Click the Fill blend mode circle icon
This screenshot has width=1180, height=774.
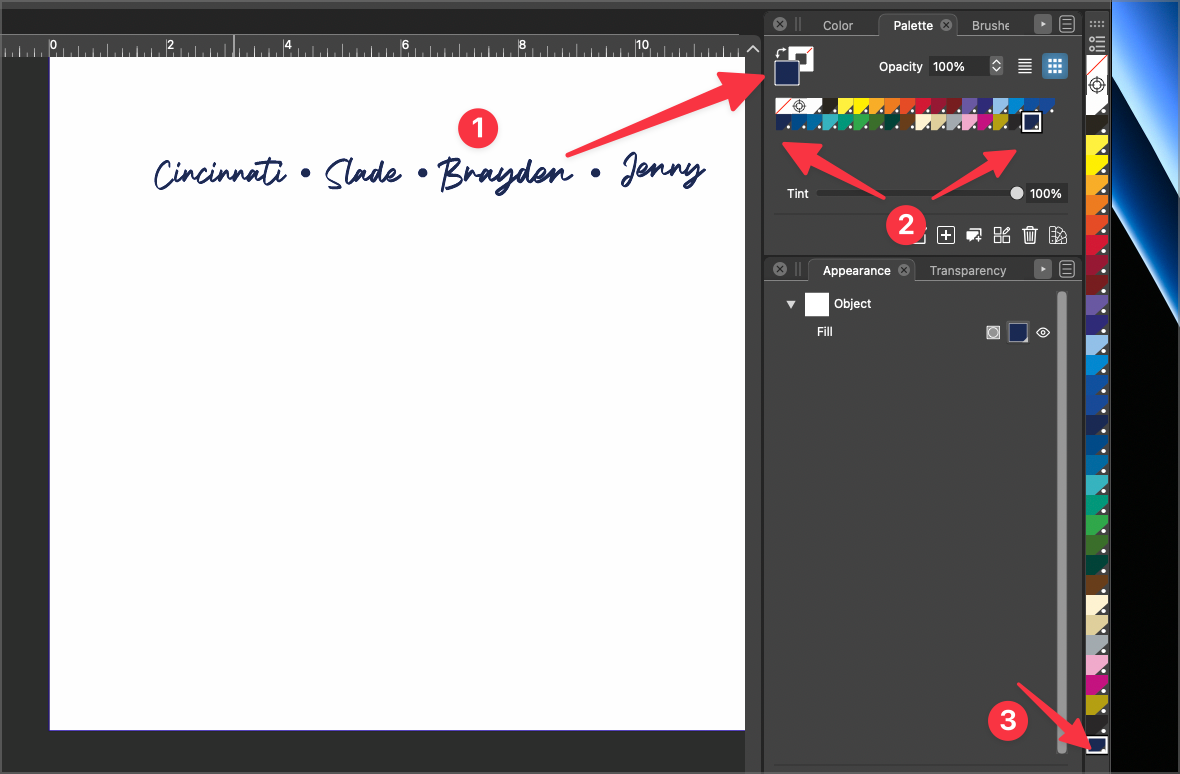[x=993, y=333]
